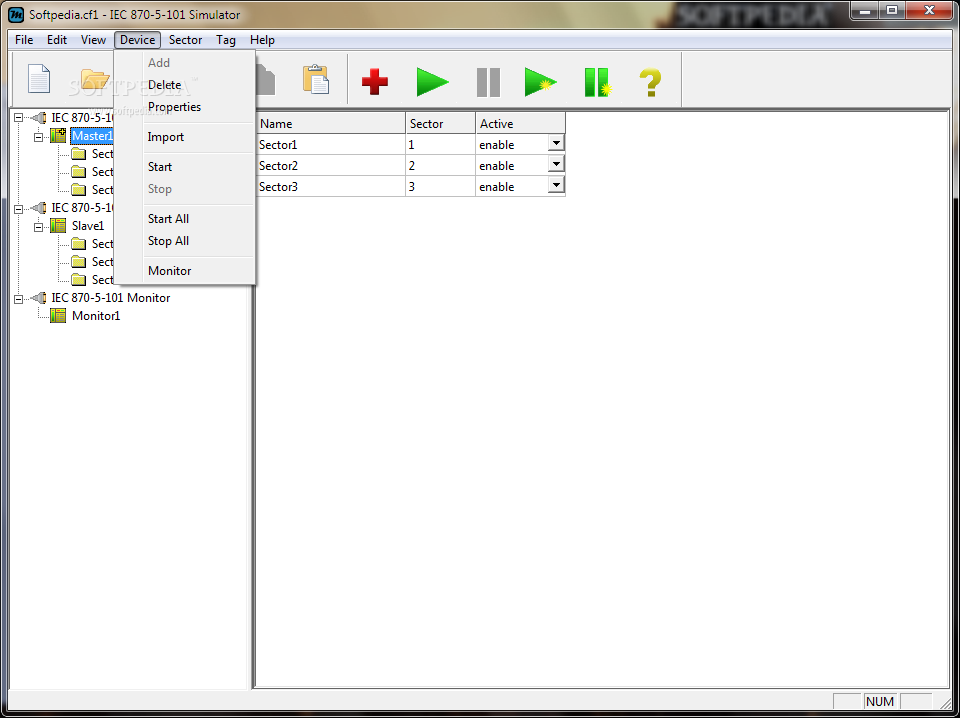Open the Sector menu
The height and width of the screenshot is (718, 960).
click(x=186, y=40)
